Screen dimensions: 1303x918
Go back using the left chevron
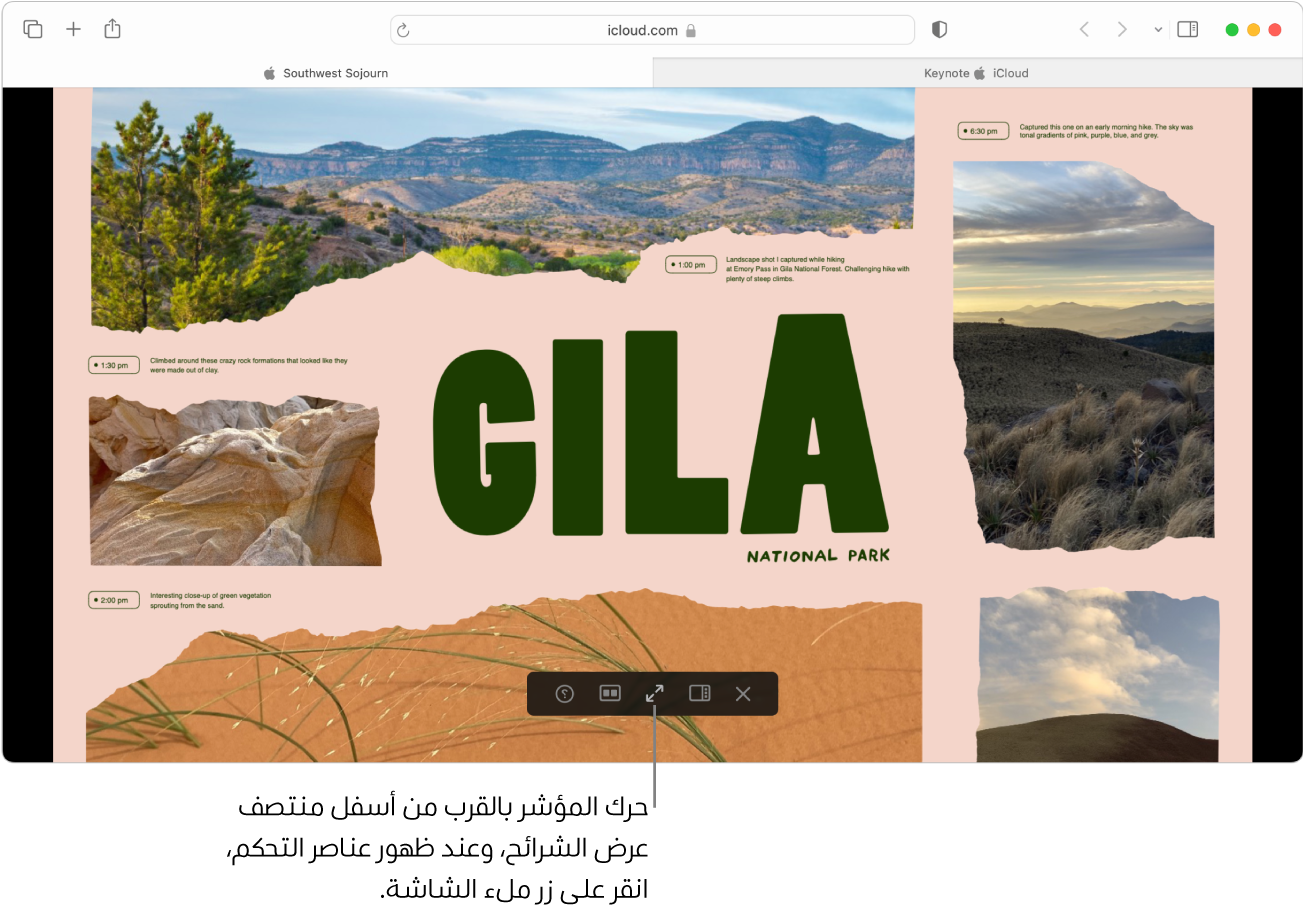pos(1084,30)
